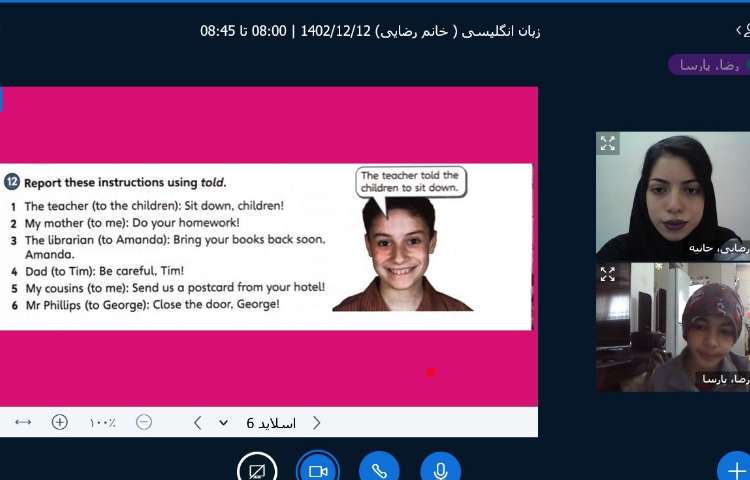Fullscreen the student's lower webcam video
This screenshot has width=750, height=480.
[x=608, y=273]
